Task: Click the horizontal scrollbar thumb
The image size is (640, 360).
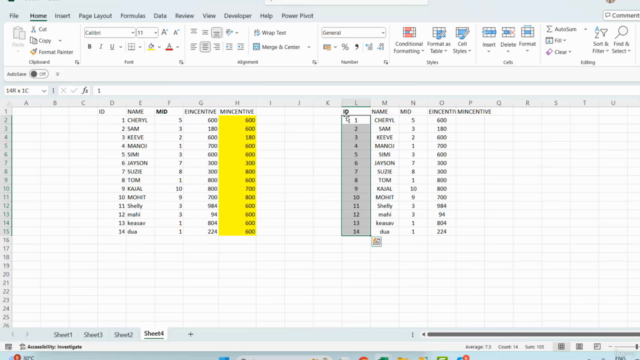Action: [533, 334]
